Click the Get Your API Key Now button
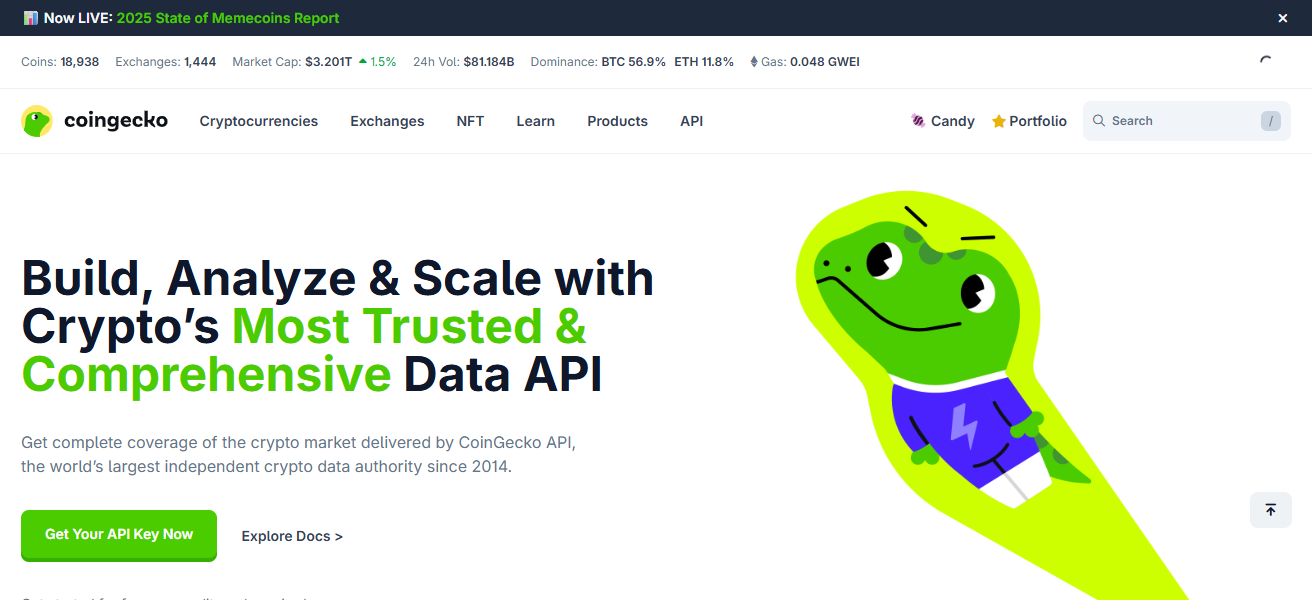Image resolution: width=1312 pixels, height=600 pixels. (x=118, y=534)
